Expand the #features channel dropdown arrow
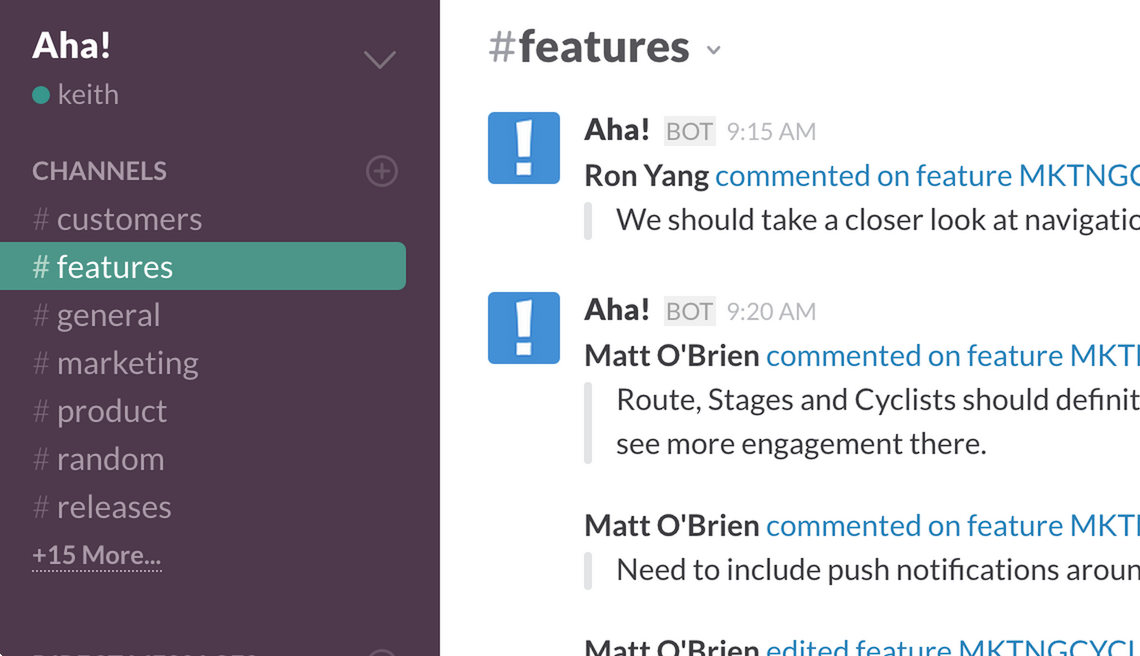Image resolution: width=1140 pixels, height=656 pixels. pyautogui.click(x=714, y=50)
